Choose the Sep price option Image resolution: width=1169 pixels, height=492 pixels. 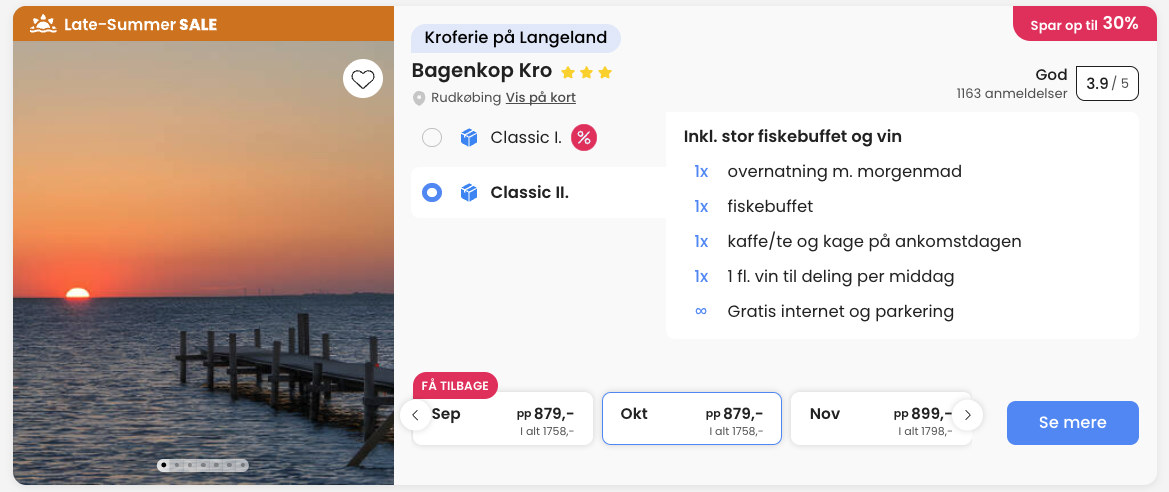[x=503, y=419]
